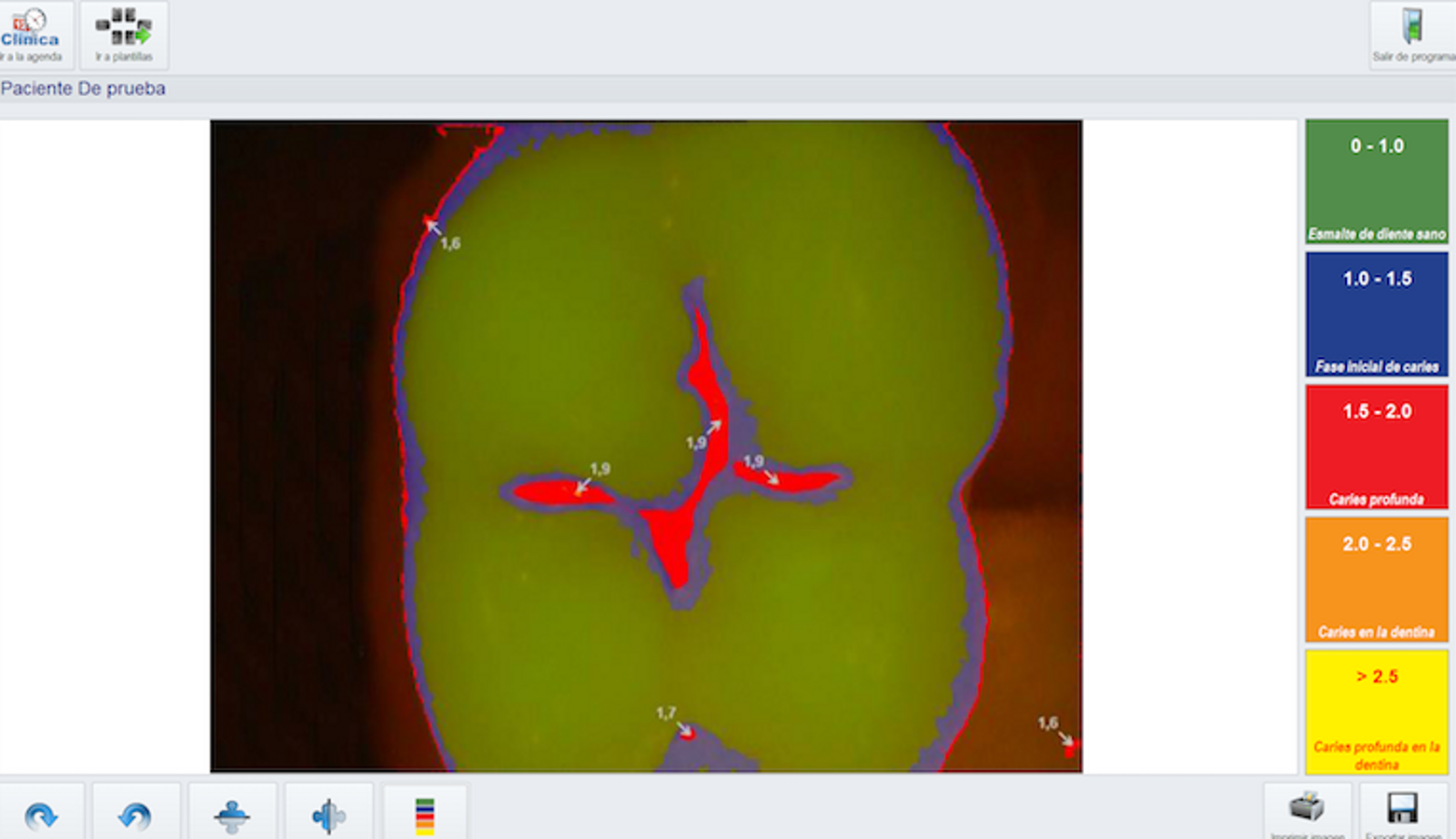1456x839 pixels.
Task: Select the yellow > 2.5 deep dentin caries swatch
Action: tap(1376, 712)
